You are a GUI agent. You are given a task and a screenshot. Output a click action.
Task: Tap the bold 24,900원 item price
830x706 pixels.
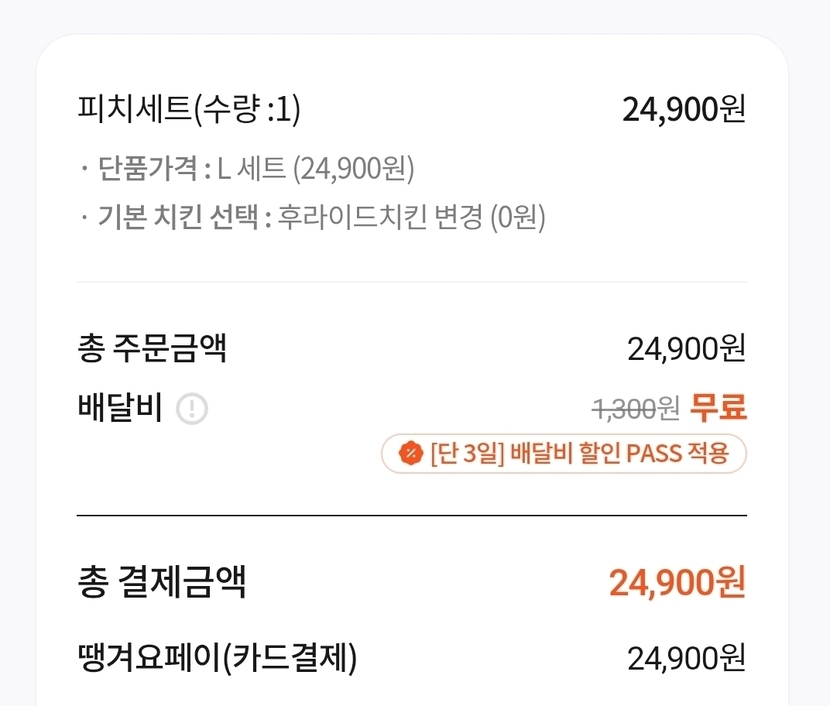click(684, 109)
